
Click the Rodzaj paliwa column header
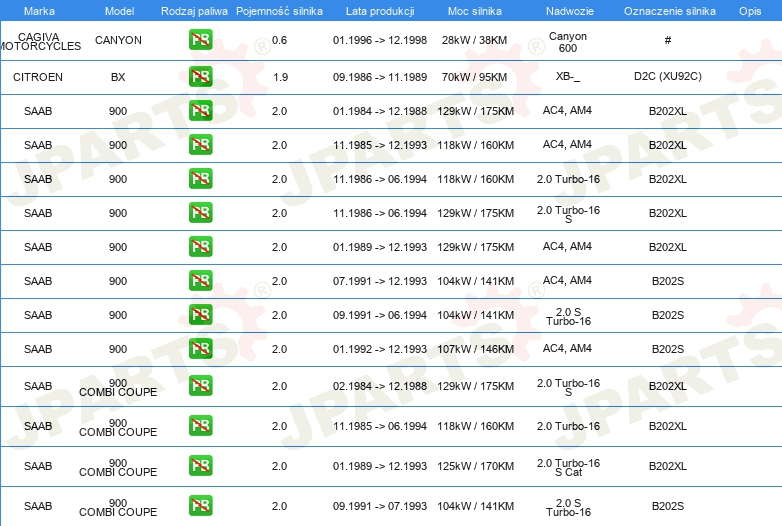point(194,11)
